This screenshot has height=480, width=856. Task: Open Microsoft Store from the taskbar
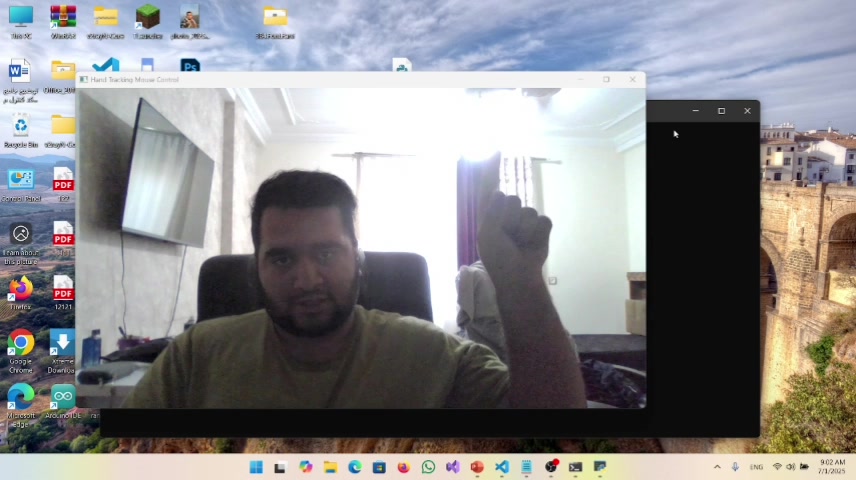(x=379, y=467)
